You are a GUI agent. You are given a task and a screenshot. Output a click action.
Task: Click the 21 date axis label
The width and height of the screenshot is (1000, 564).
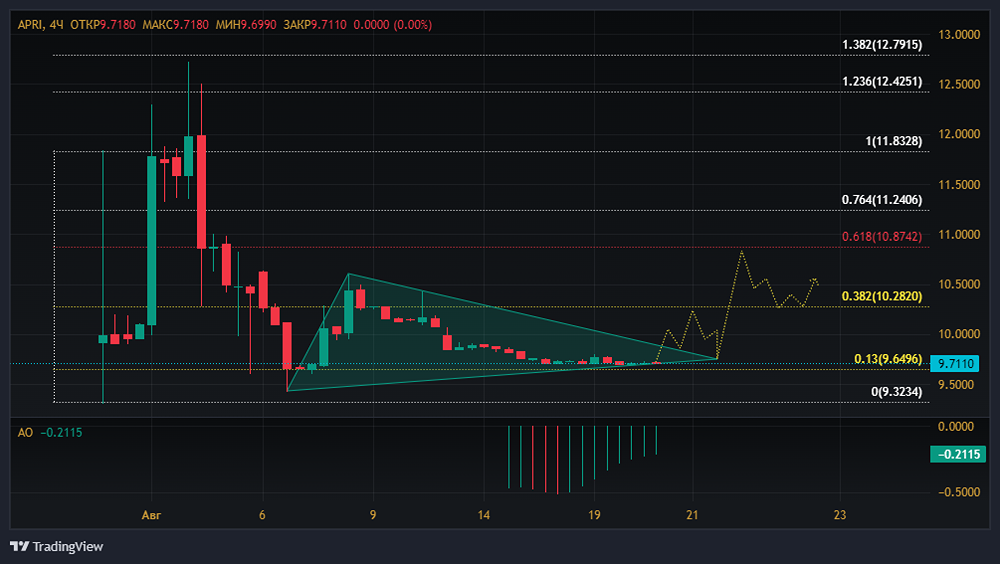pyautogui.click(x=693, y=515)
